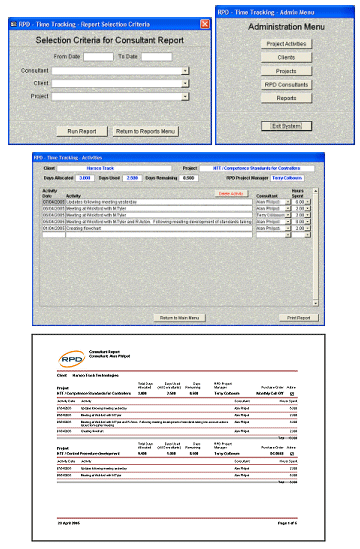Click the Delete Activity button
Viewport: 360px width, 549px height.
tap(231, 194)
